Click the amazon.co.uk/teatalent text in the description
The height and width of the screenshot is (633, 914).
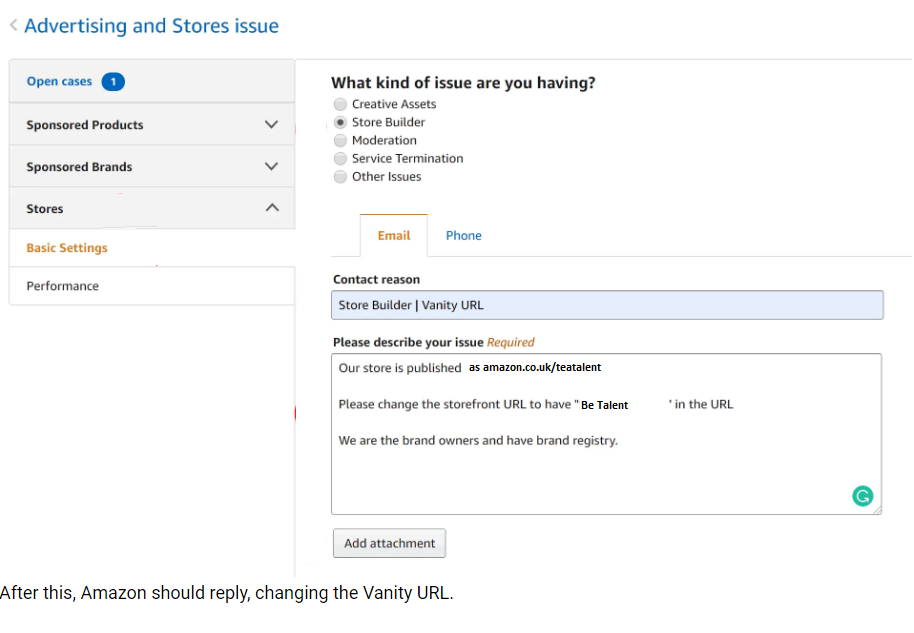[x=534, y=367]
